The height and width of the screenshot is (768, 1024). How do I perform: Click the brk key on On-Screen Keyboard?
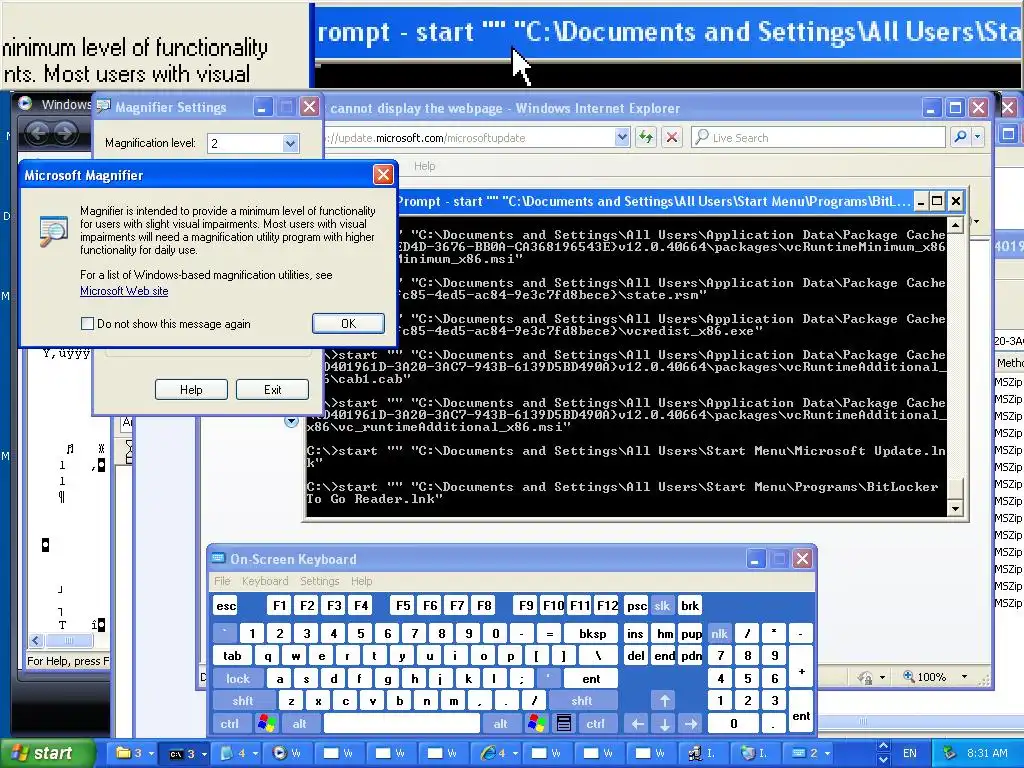690,606
